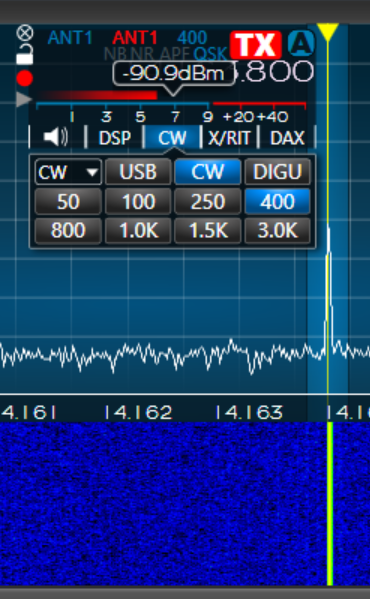This screenshot has height=599, width=370.
Task: Select DIGU mode button
Action: click(277, 172)
